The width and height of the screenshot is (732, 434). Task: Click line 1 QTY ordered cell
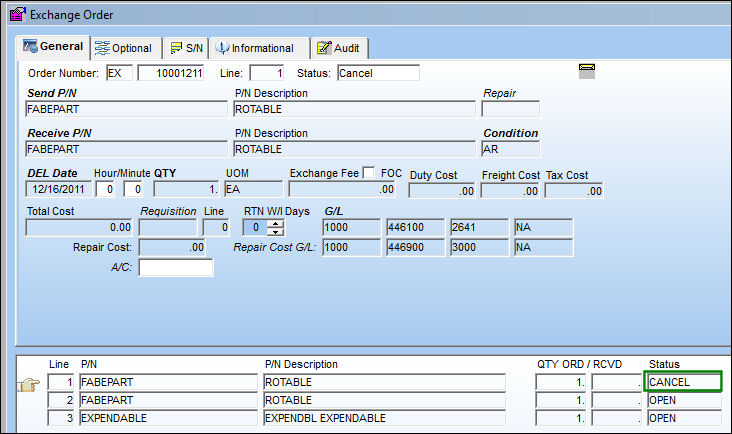click(561, 382)
